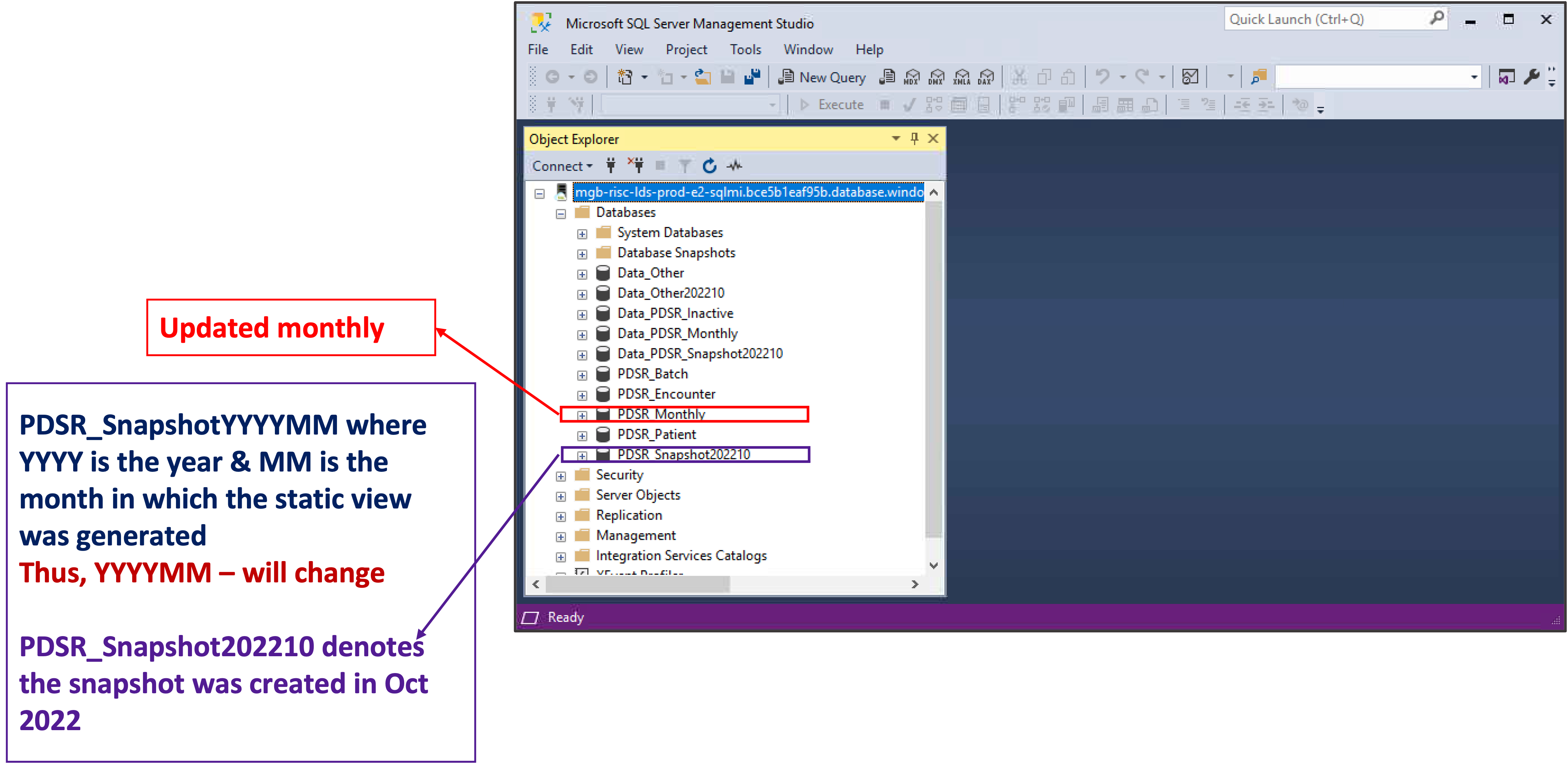The width and height of the screenshot is (1568, 763).
Task: Expand the Data_PDSR_Inactive database
Action: [582, 315]
